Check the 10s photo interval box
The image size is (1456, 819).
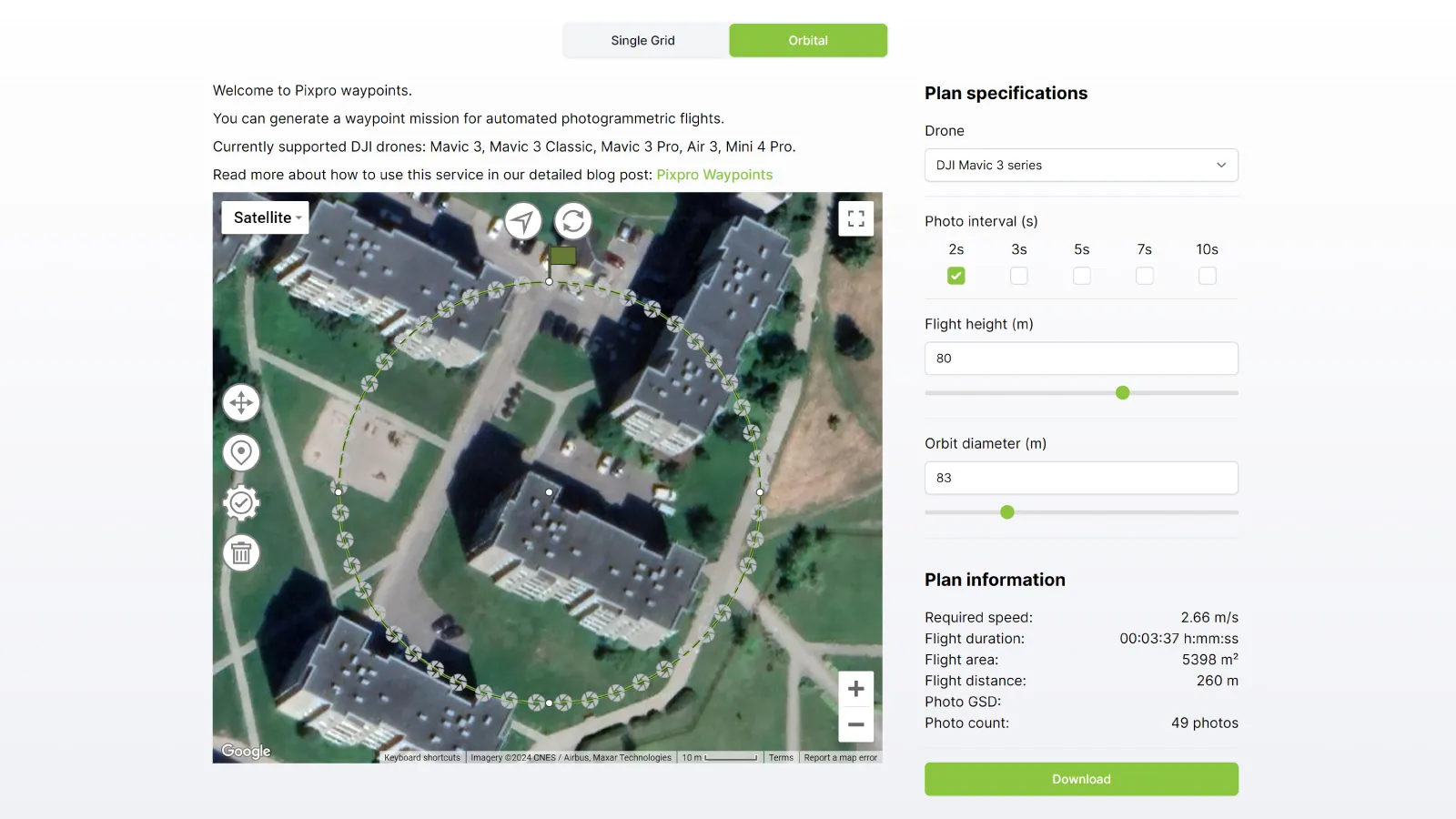(1207, 276)
